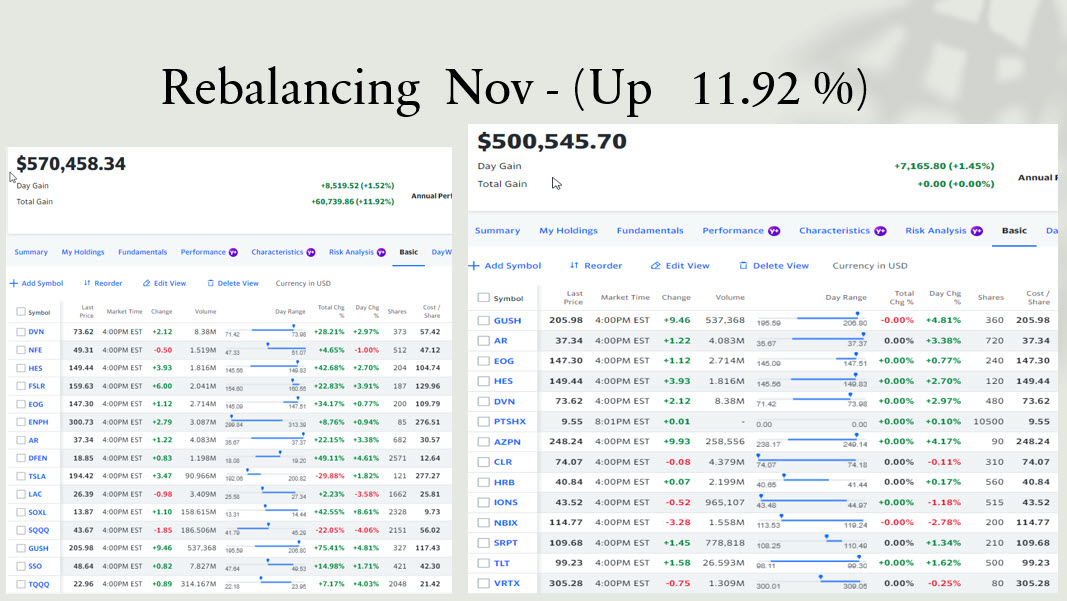Screen dimensions: 1067x601
Task: Open the LAC symbol link
Action: click(x=35, y=494)
